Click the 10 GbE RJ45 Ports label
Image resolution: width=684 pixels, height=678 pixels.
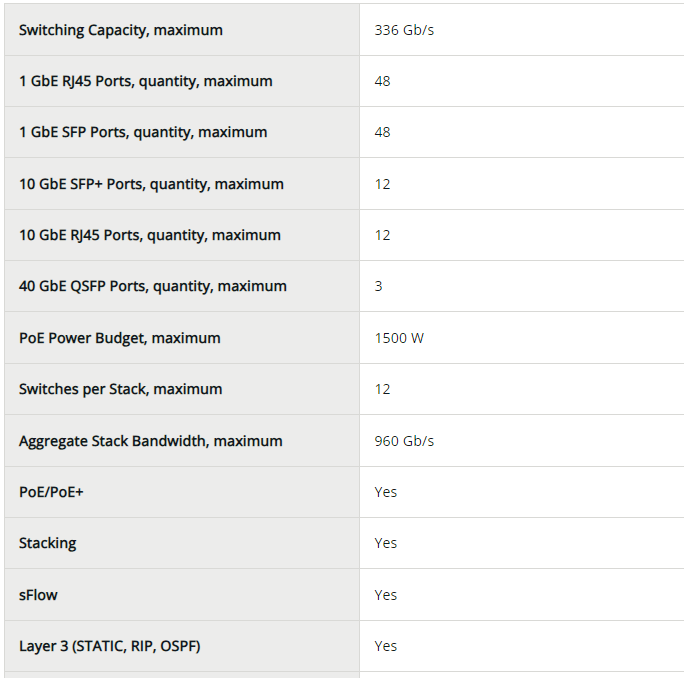pos(149,235)
